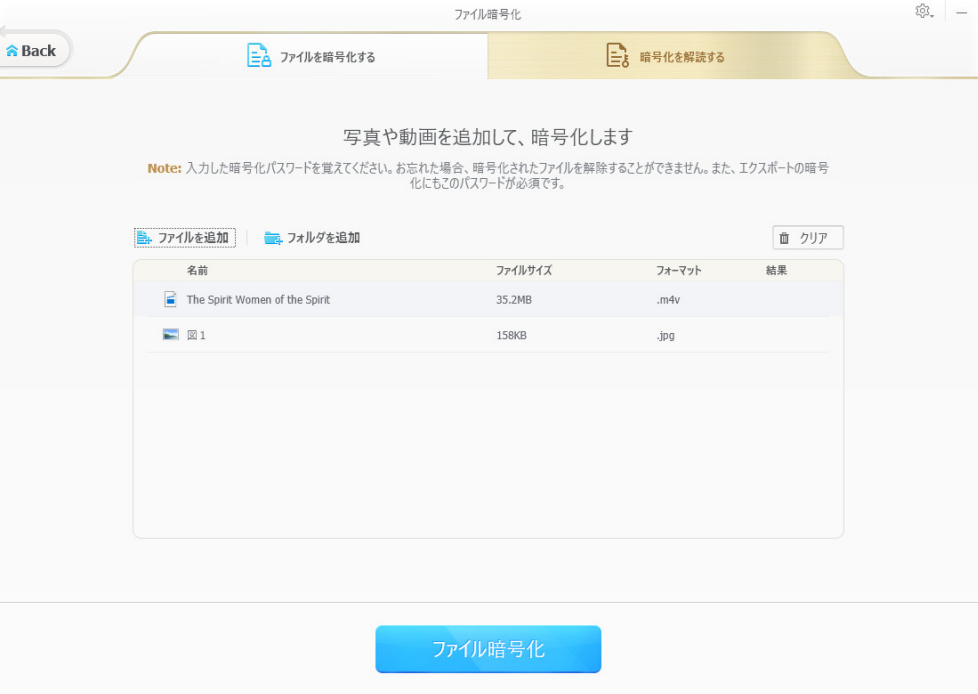
Task: Select the file row 図 1
Action: pos(488,335)
